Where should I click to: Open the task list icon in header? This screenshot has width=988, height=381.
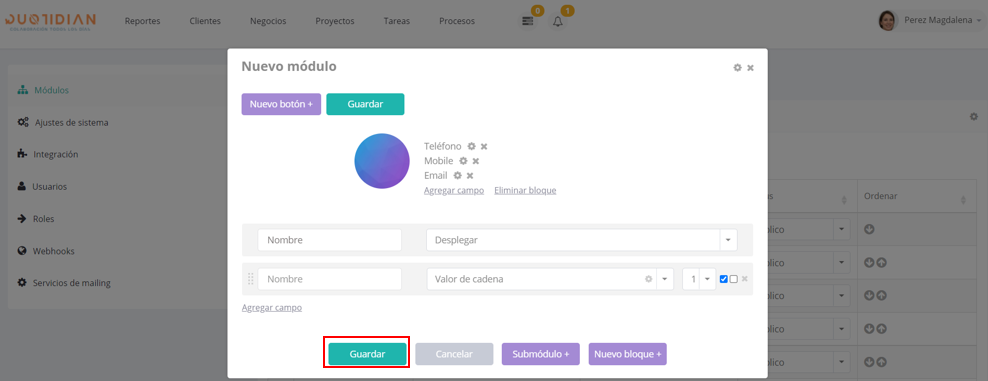click(x=528, y=21)
